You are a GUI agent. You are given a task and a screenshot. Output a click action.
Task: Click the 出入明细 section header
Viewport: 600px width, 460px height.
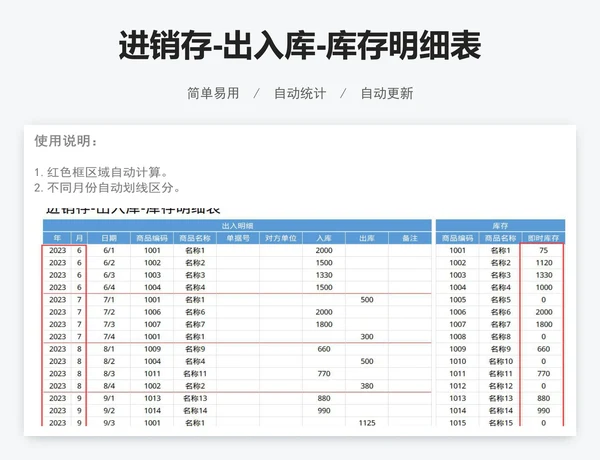[237, 226]
